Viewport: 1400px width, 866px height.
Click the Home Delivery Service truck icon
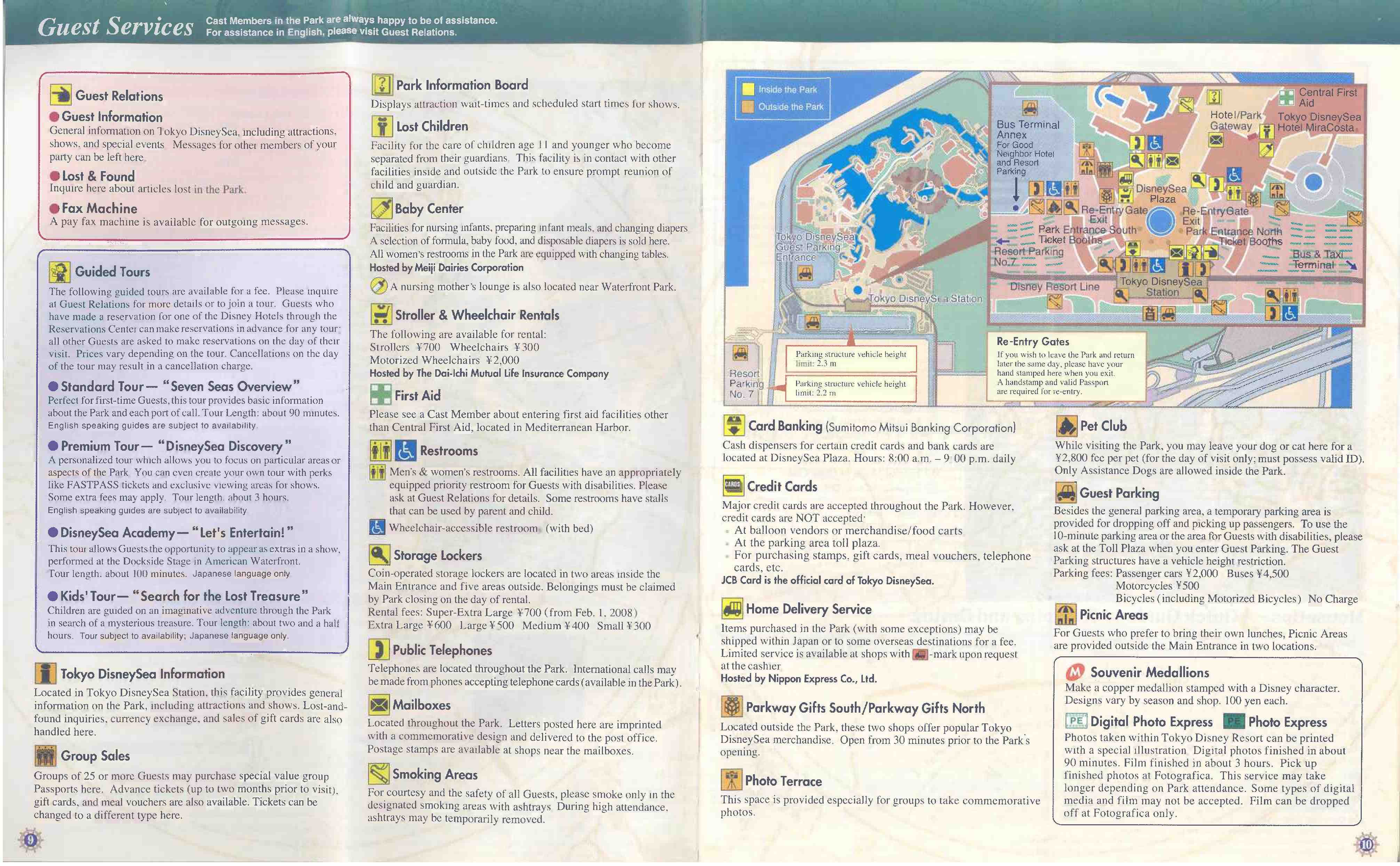pos(732,608)
